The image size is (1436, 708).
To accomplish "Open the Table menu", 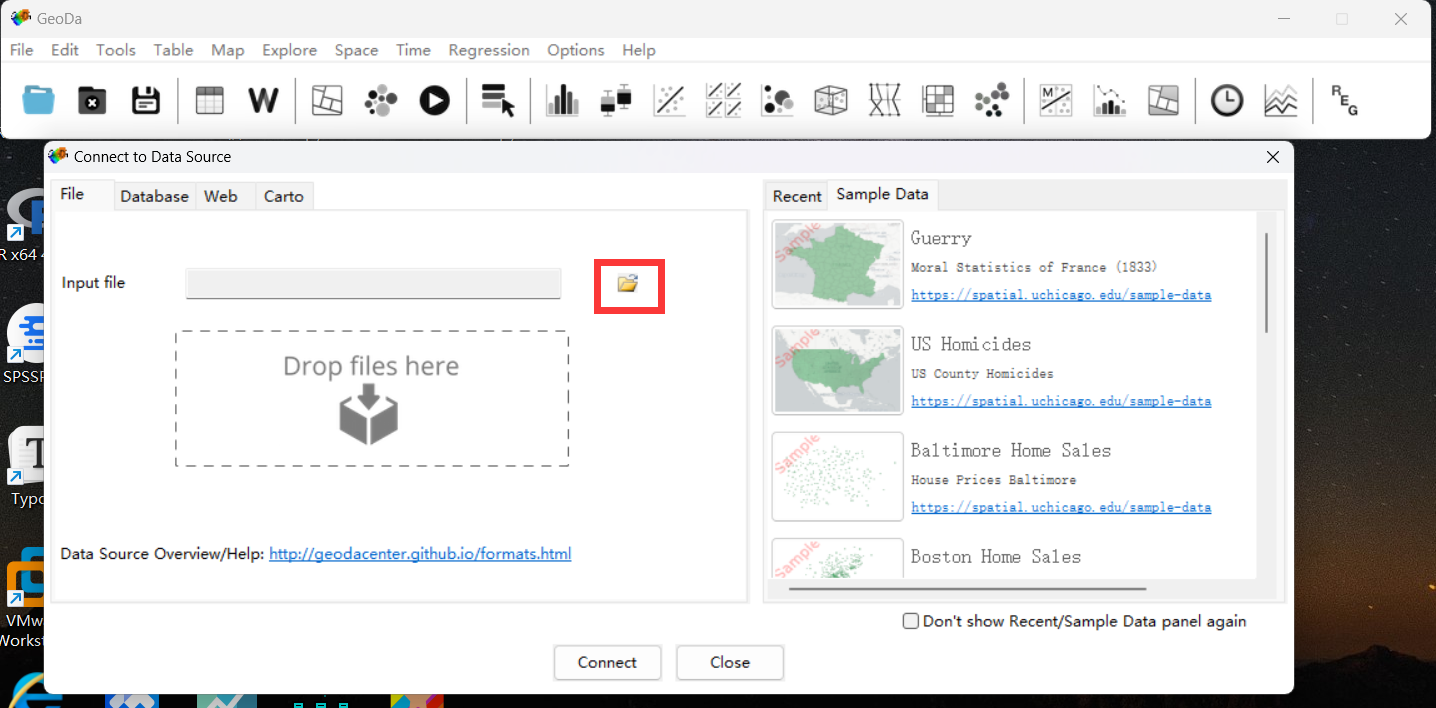I will tap(173, 50).
